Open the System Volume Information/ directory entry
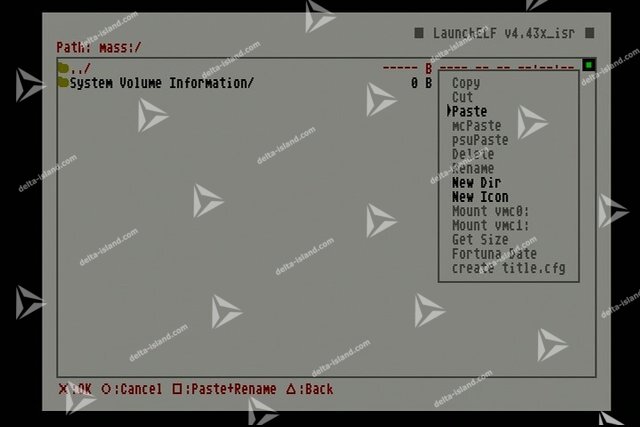 click(x=161, y=83)
